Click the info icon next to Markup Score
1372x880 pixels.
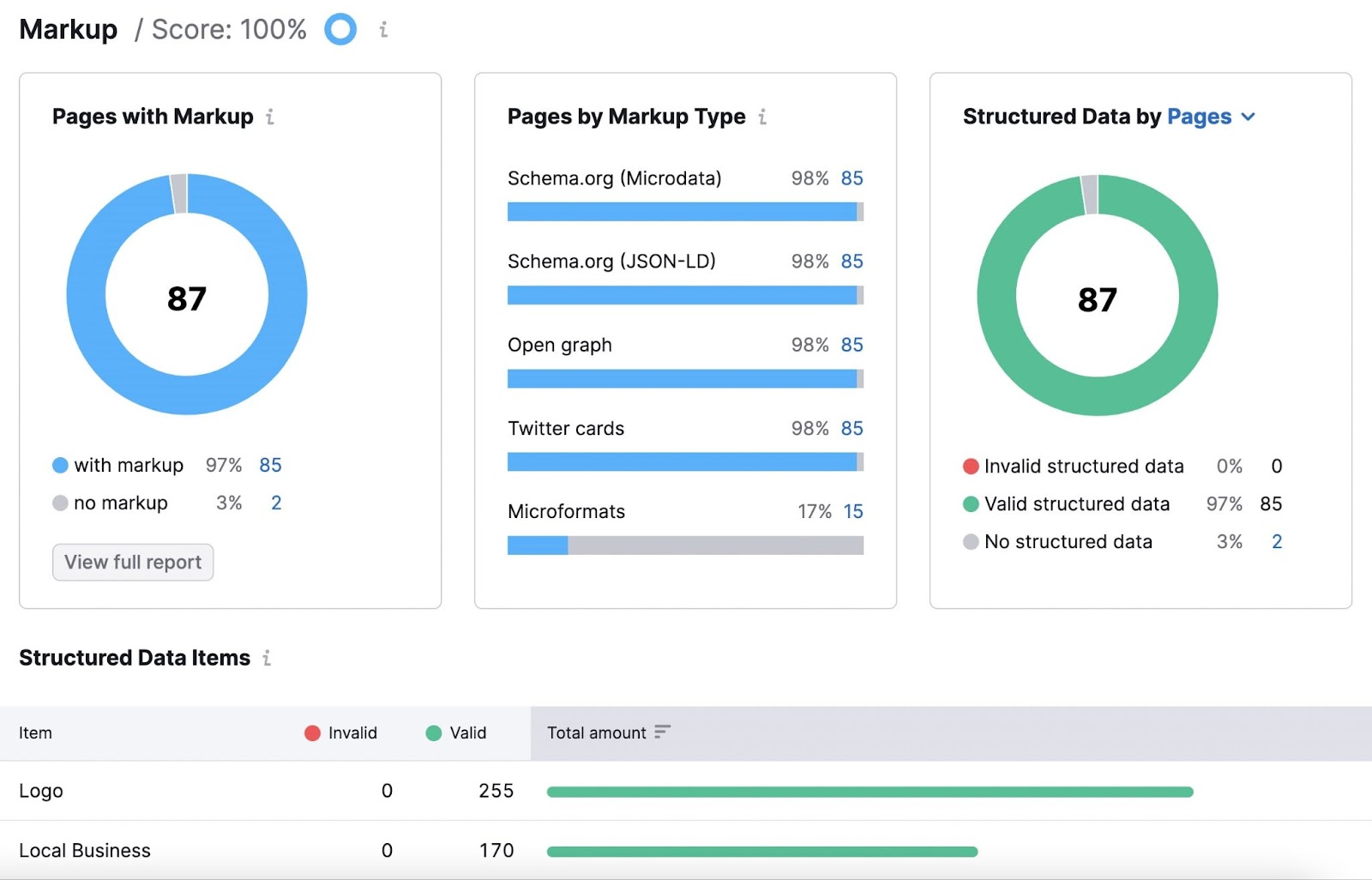coord(383,30)
